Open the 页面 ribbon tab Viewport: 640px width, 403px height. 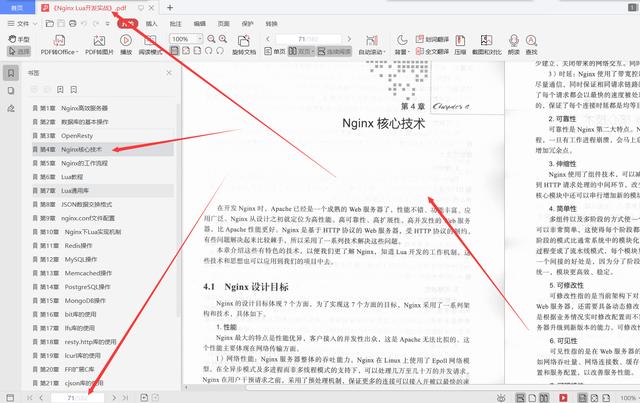[x=224, y=24]
